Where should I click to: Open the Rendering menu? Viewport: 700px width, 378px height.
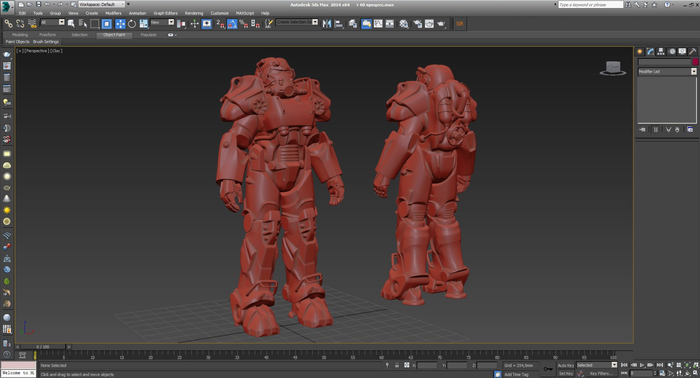pos(194,13)
